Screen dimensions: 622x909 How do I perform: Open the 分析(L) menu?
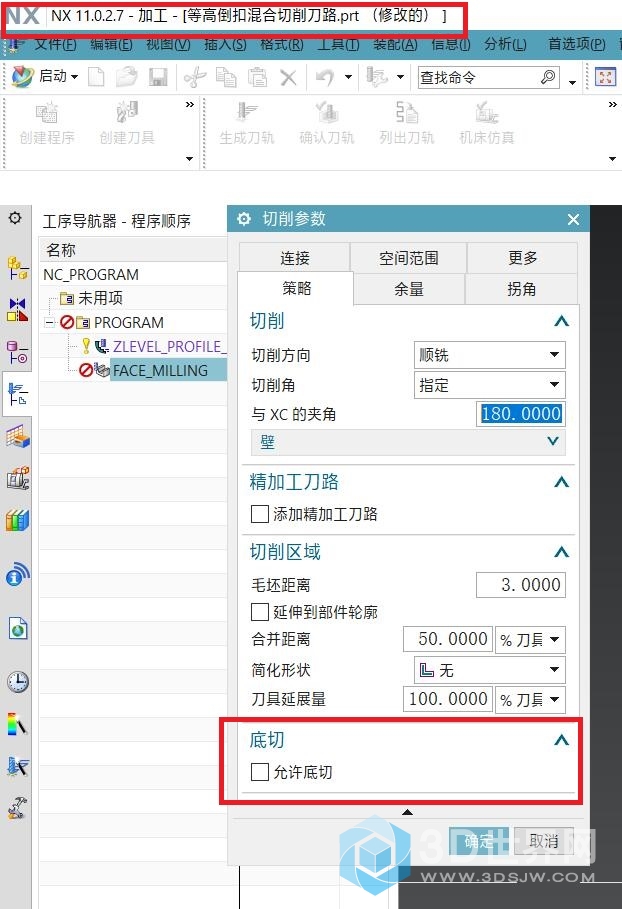[505, 44]
